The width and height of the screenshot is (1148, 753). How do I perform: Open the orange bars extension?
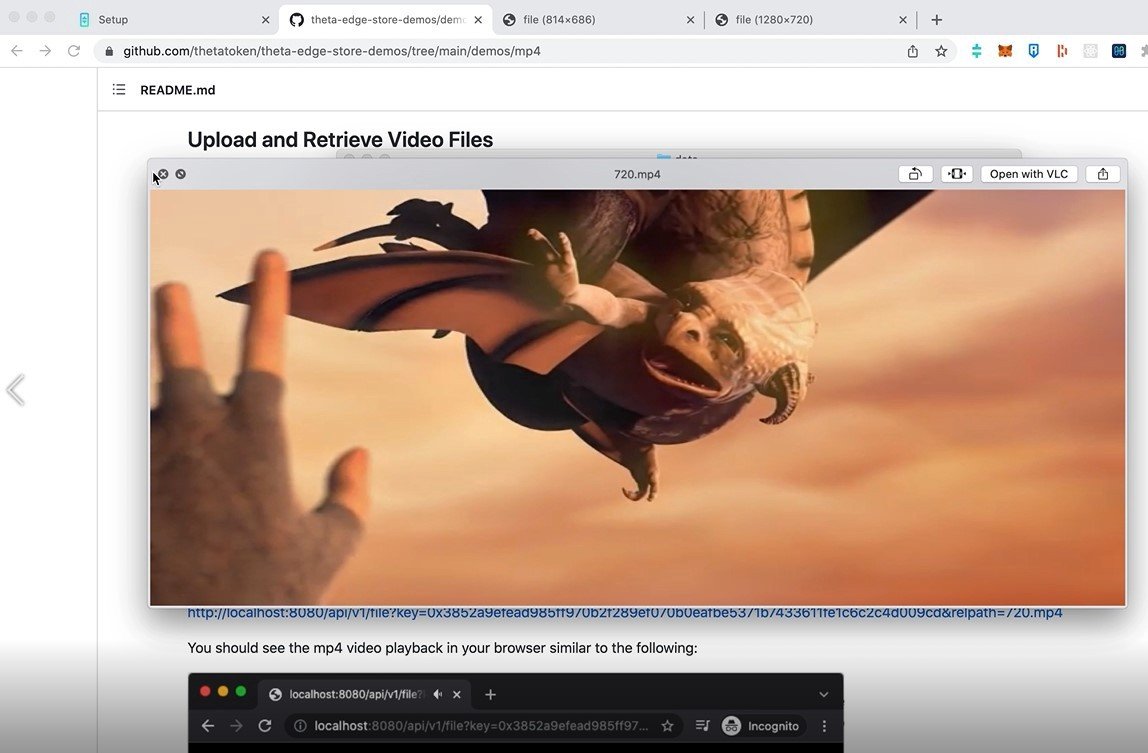pyautogui.click(x=1062, y=51)
